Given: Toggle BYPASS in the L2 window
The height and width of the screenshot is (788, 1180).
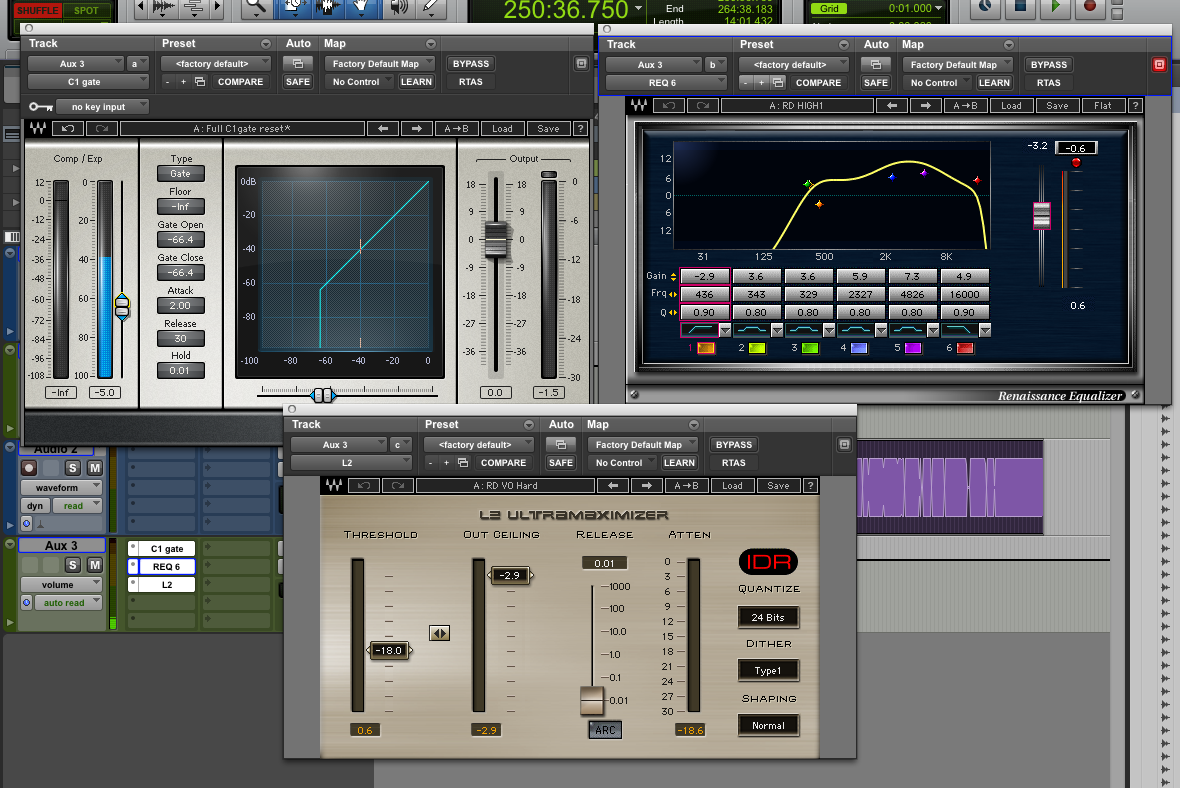Looking at the screenshot, I should point(734,445).
